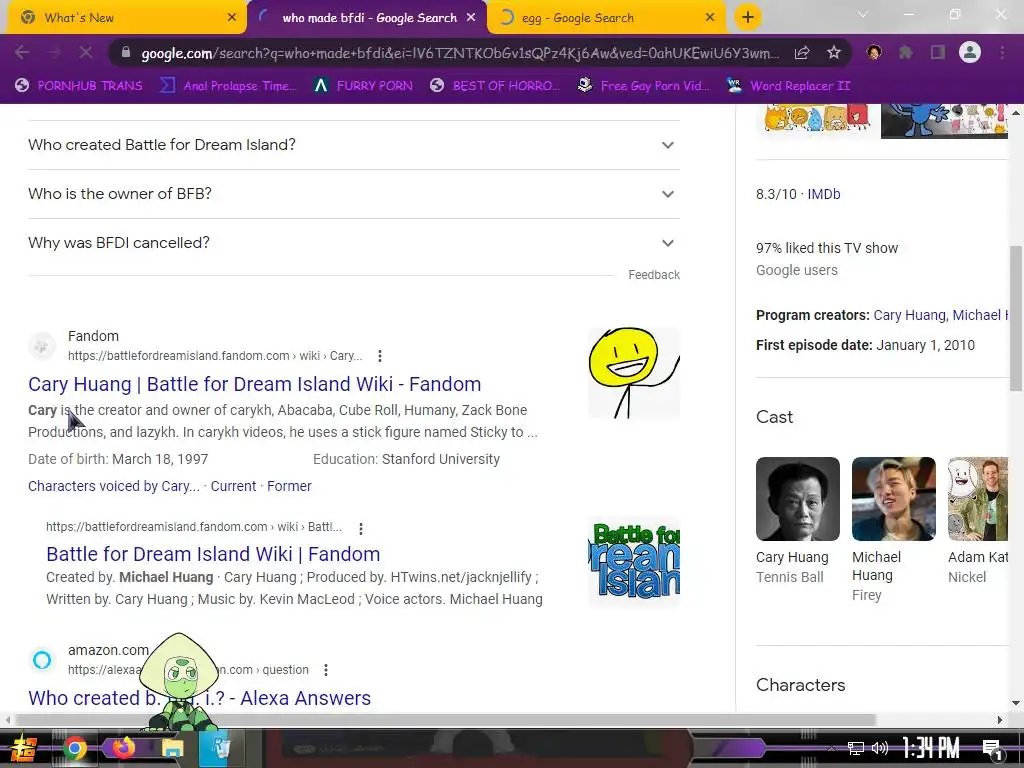Click the browser back arrow

point(22,52)
